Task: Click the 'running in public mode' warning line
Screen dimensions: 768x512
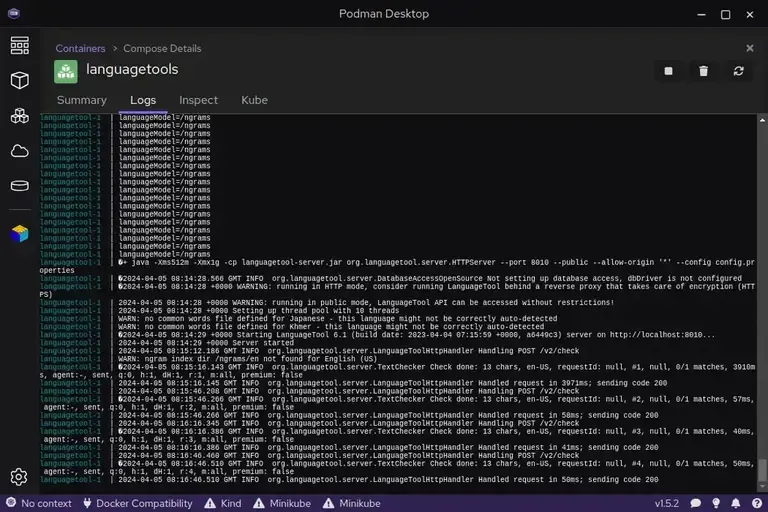Action: coord(366,302)
